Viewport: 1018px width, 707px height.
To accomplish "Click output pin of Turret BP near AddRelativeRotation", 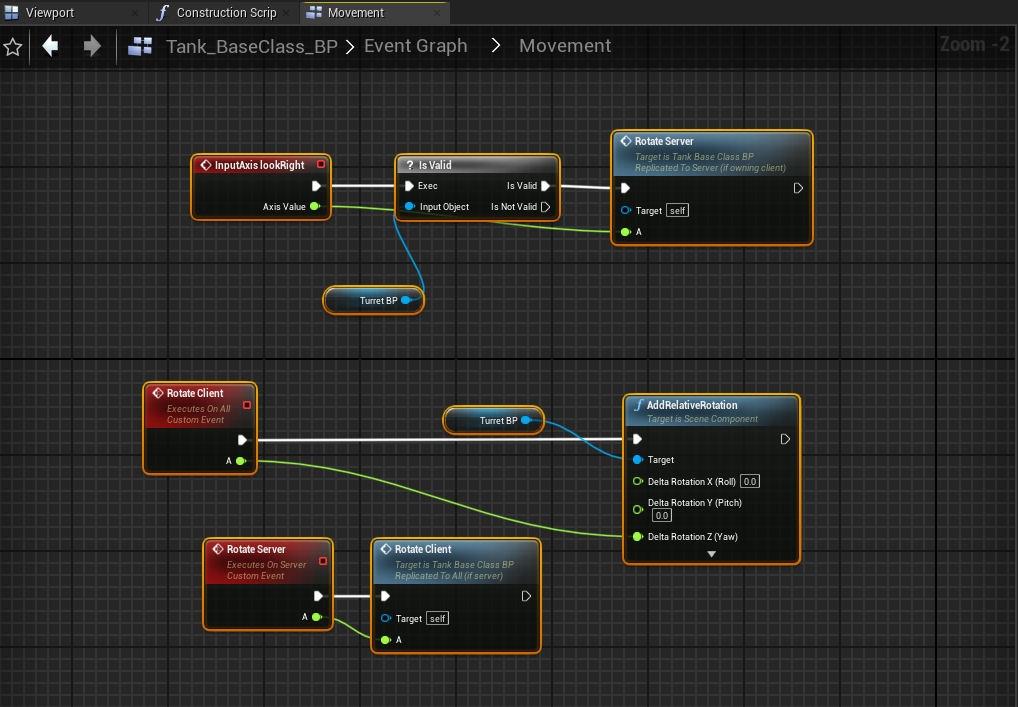I will point(527,420).
